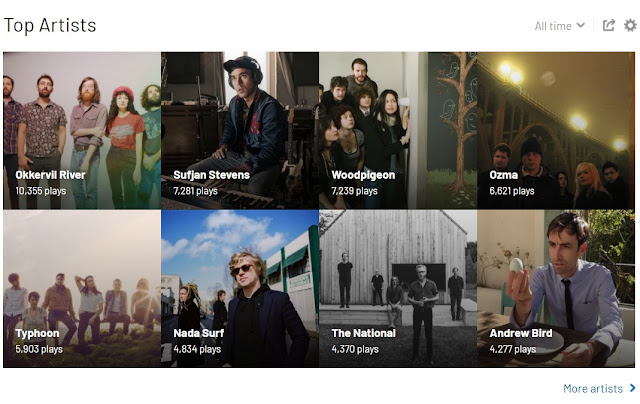The height and width of the screenshot is (404, 640).
Task: Open the Typhoon artist tile
Action: pos(82,289)
